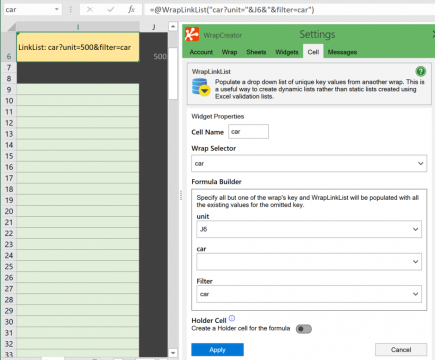Image resolution: width=435 pixels, height=360 pixels.
Task: Click the WrapCreator logo icon
Action: pos(192,34)
